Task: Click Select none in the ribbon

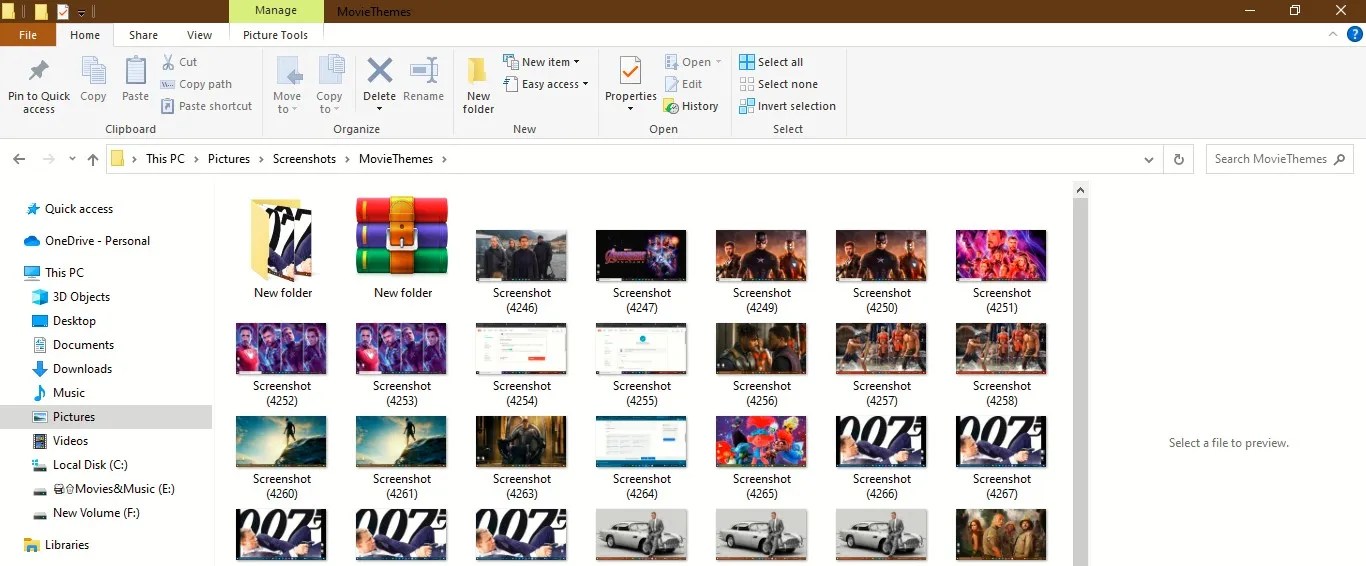Action: tap(778, 84)
